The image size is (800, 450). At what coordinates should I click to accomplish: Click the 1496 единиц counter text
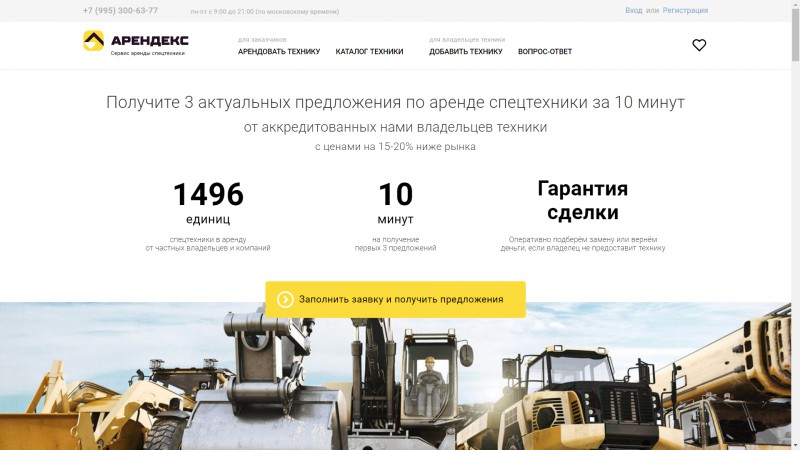click(208, 203)
